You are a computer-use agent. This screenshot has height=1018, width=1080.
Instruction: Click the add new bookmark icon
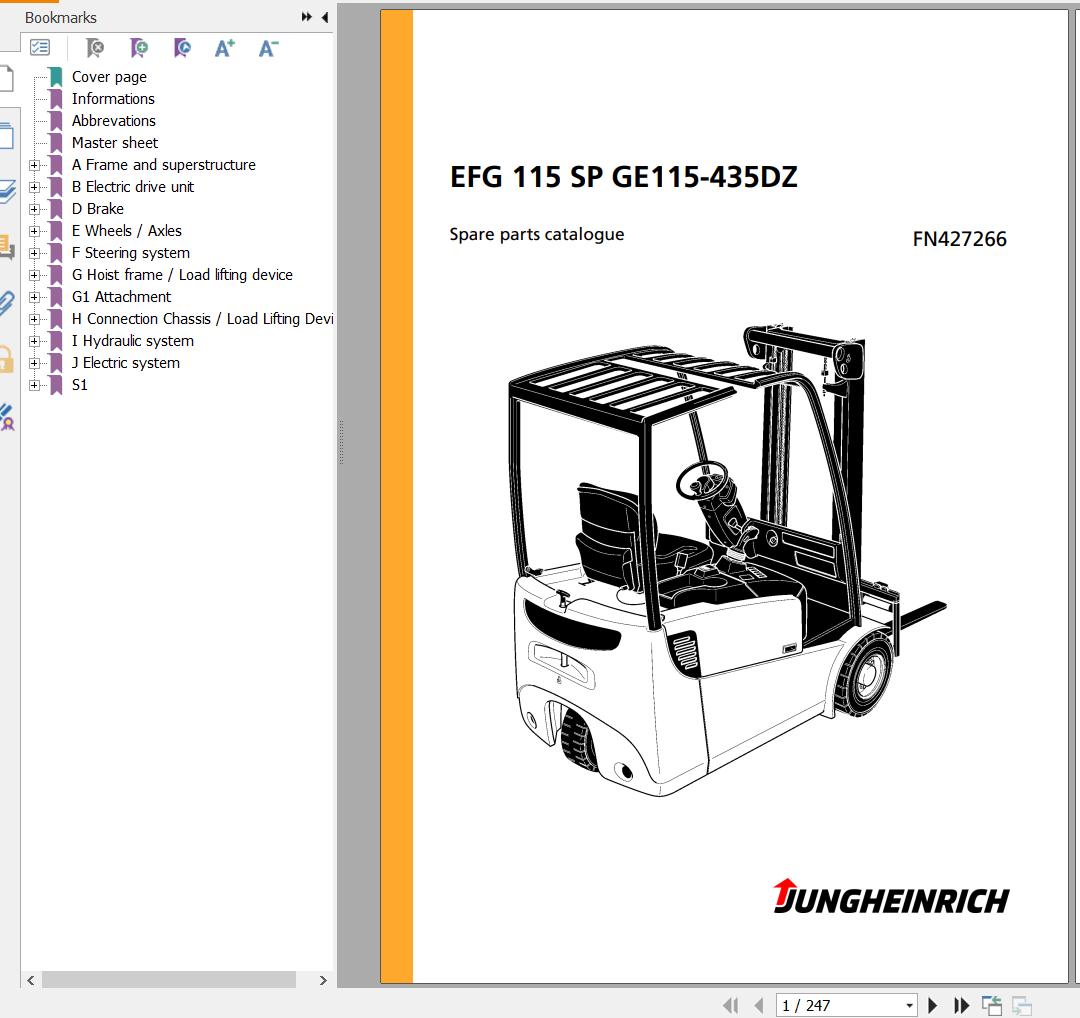[x=138, y=48]
